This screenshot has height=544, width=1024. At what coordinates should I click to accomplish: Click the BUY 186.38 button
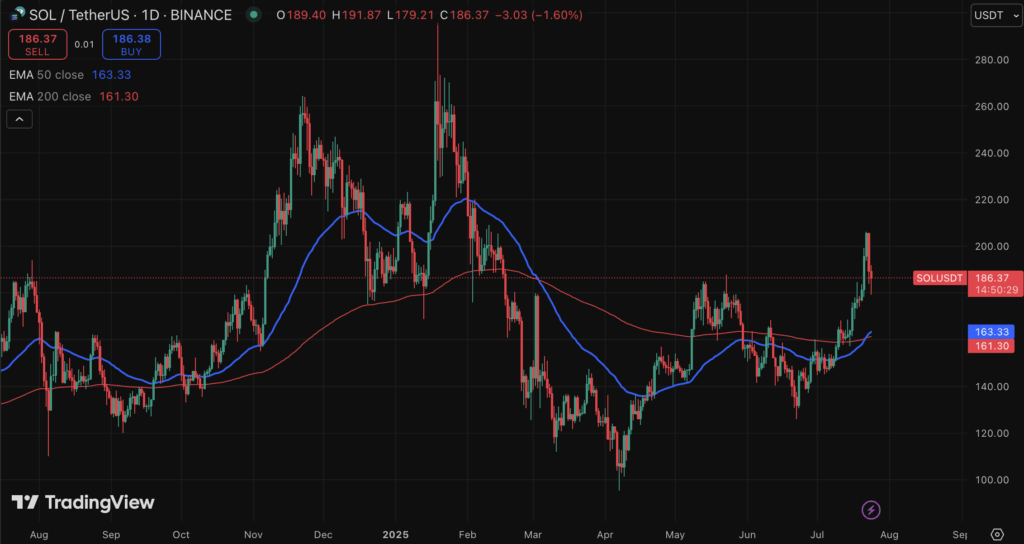(131, 44)
